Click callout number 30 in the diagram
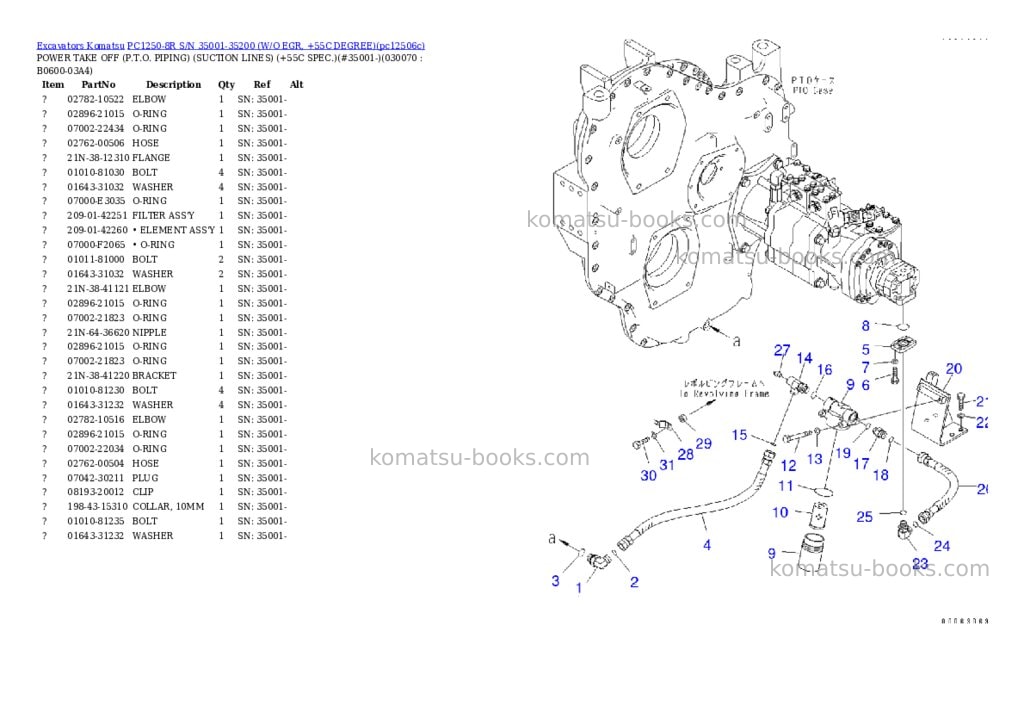Screen dimensions: 1024x725 (648, 475)
